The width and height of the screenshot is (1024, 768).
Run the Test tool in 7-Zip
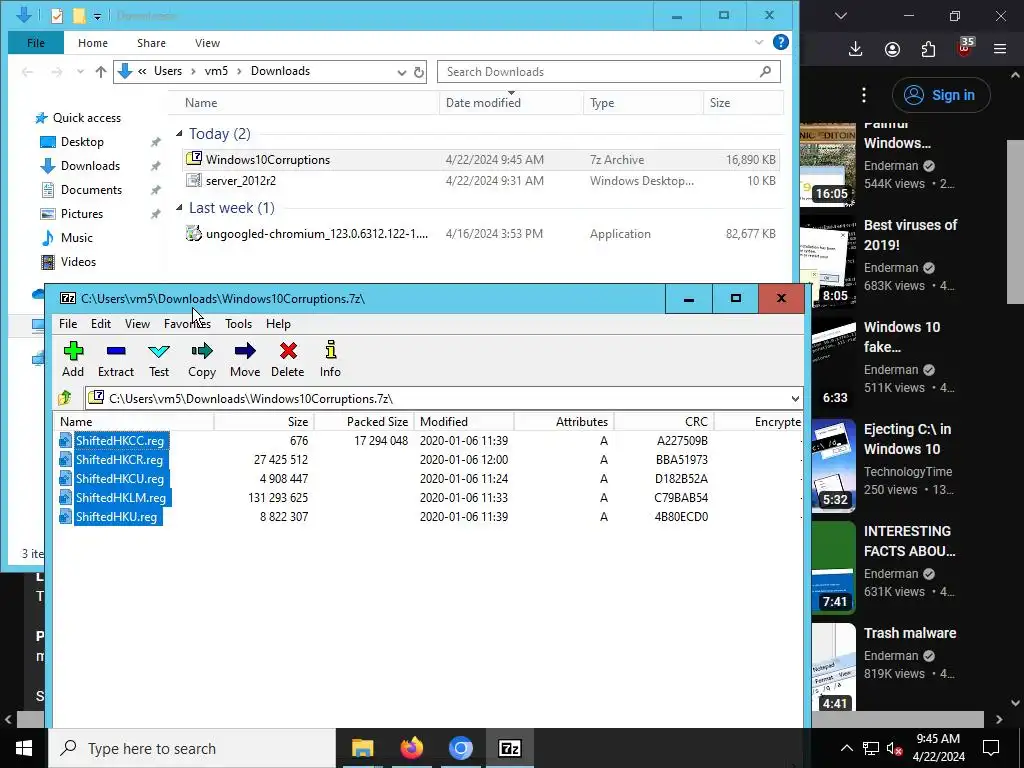click(x=159, y=359)
